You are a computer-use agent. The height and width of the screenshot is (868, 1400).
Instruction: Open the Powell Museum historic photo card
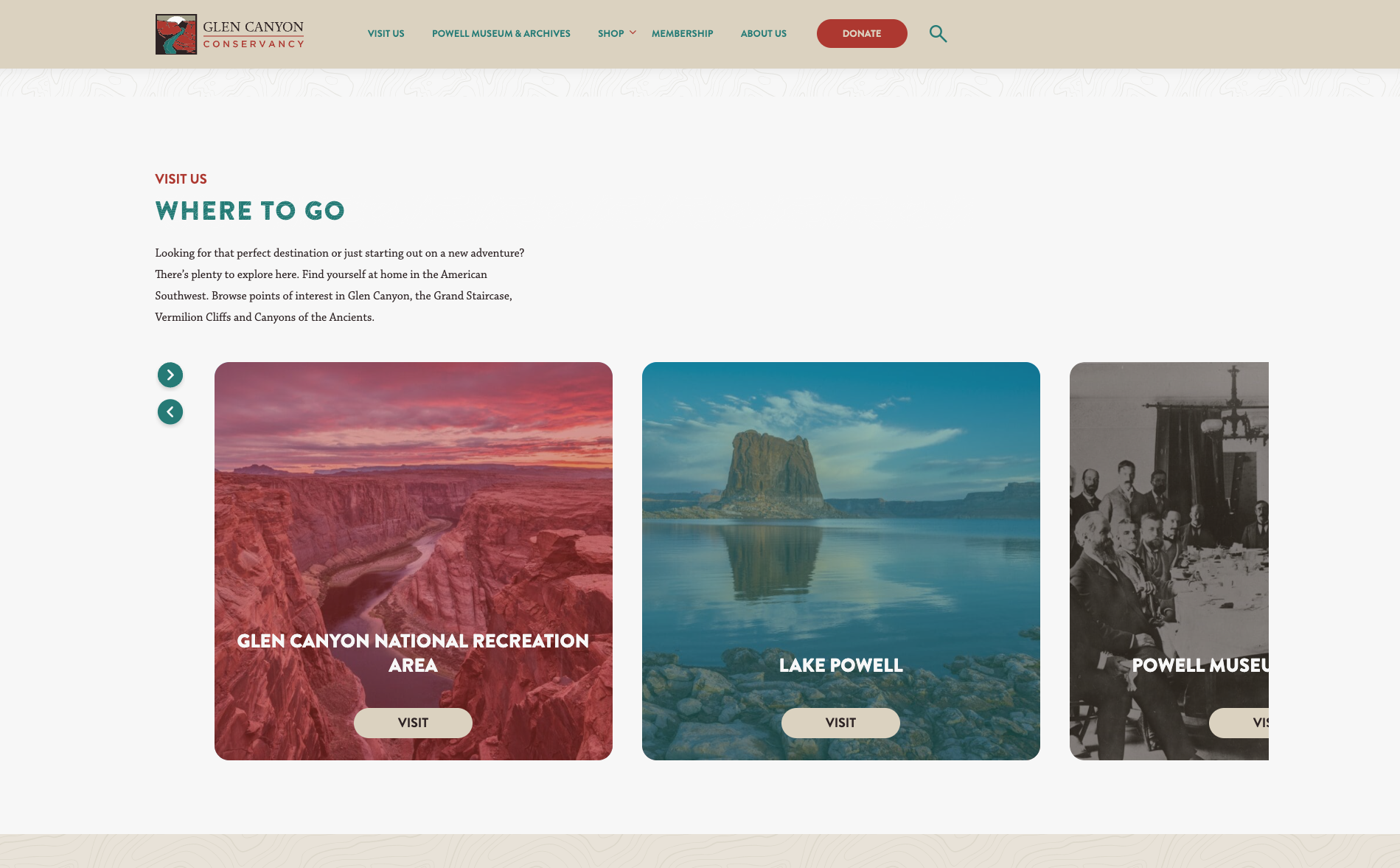click(1169, 516)
